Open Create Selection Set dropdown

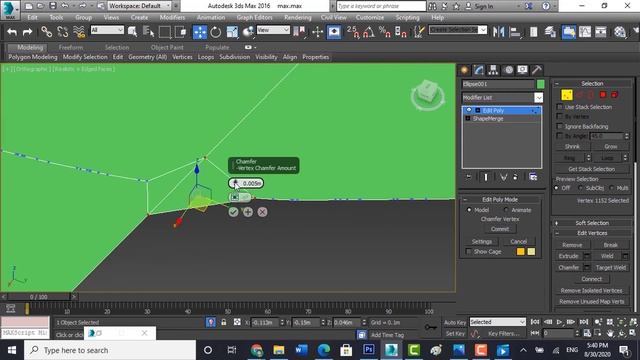coord(482,30)
